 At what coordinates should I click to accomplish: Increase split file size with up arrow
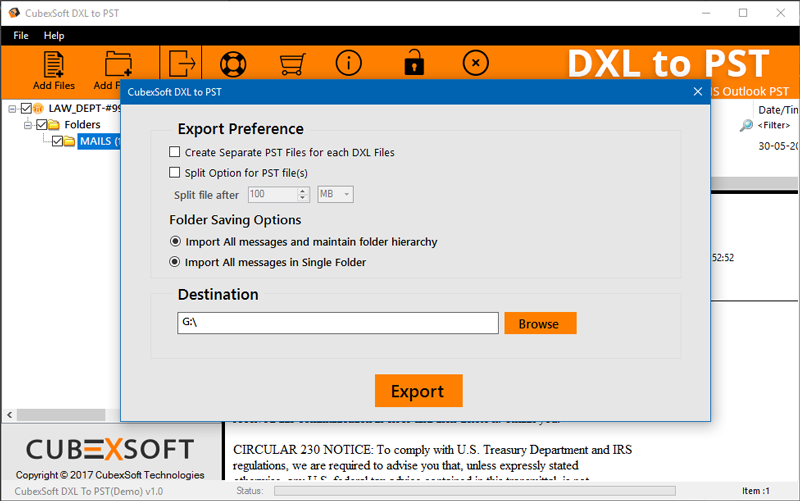pos(303,191)
